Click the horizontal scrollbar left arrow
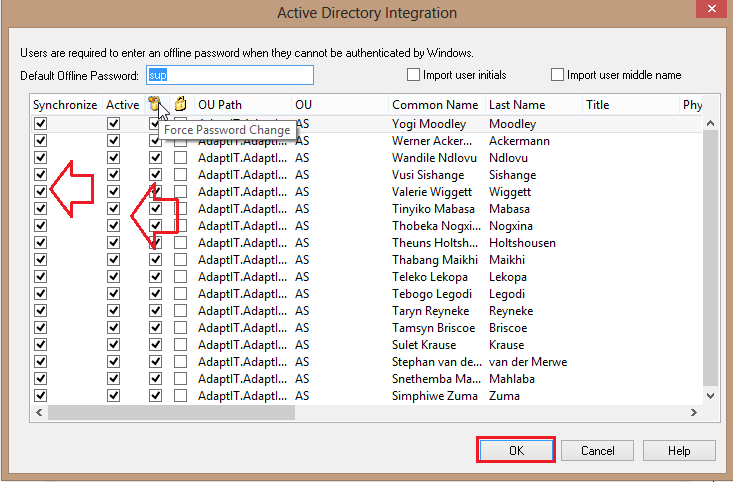733x482 pixels. click(x=40, y=412)
